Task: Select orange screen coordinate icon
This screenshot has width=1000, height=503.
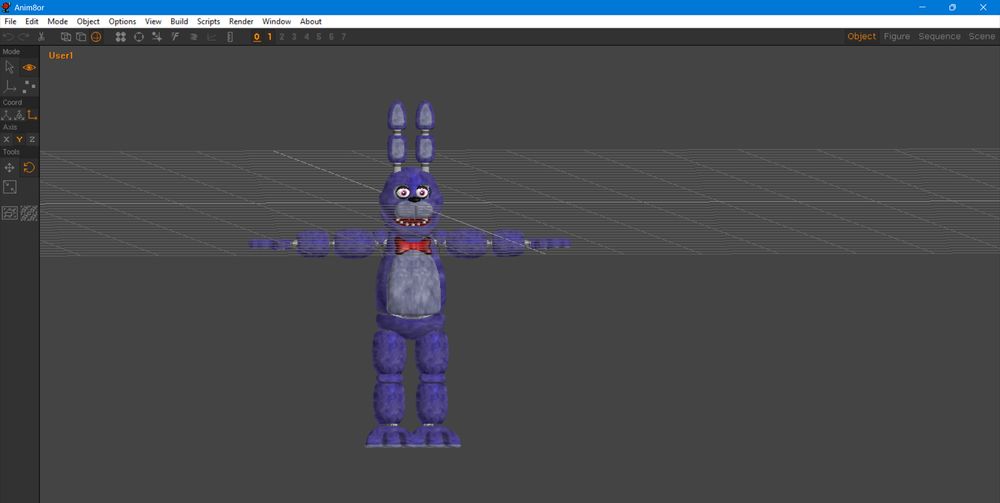Action: tap(32, 115)
